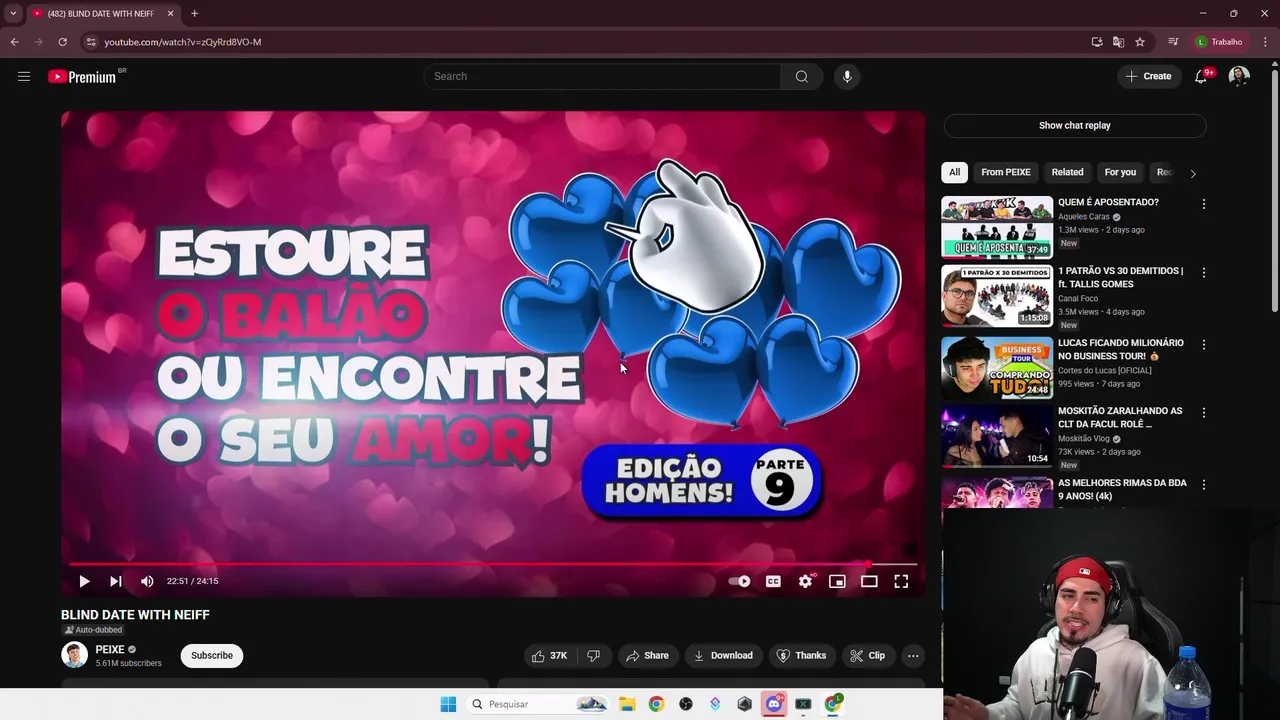Screen dimensions: 1280x720
Task: Download the video
Action: tap(722, 656)
